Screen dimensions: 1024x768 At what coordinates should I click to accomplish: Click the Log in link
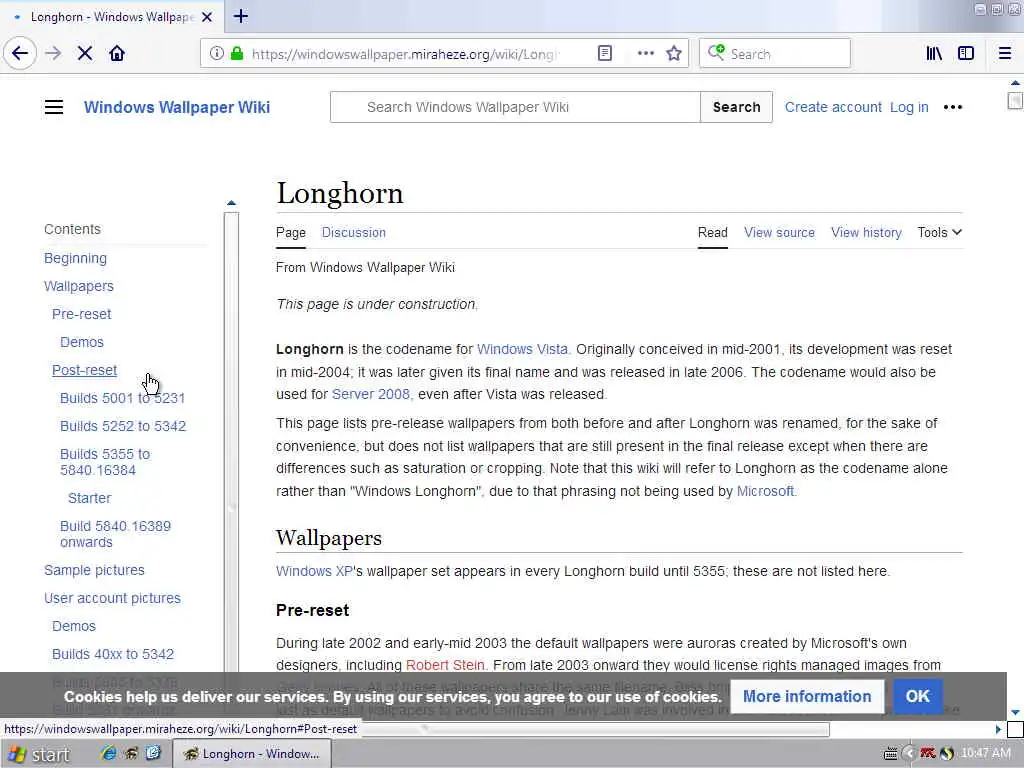pos(908,107)
